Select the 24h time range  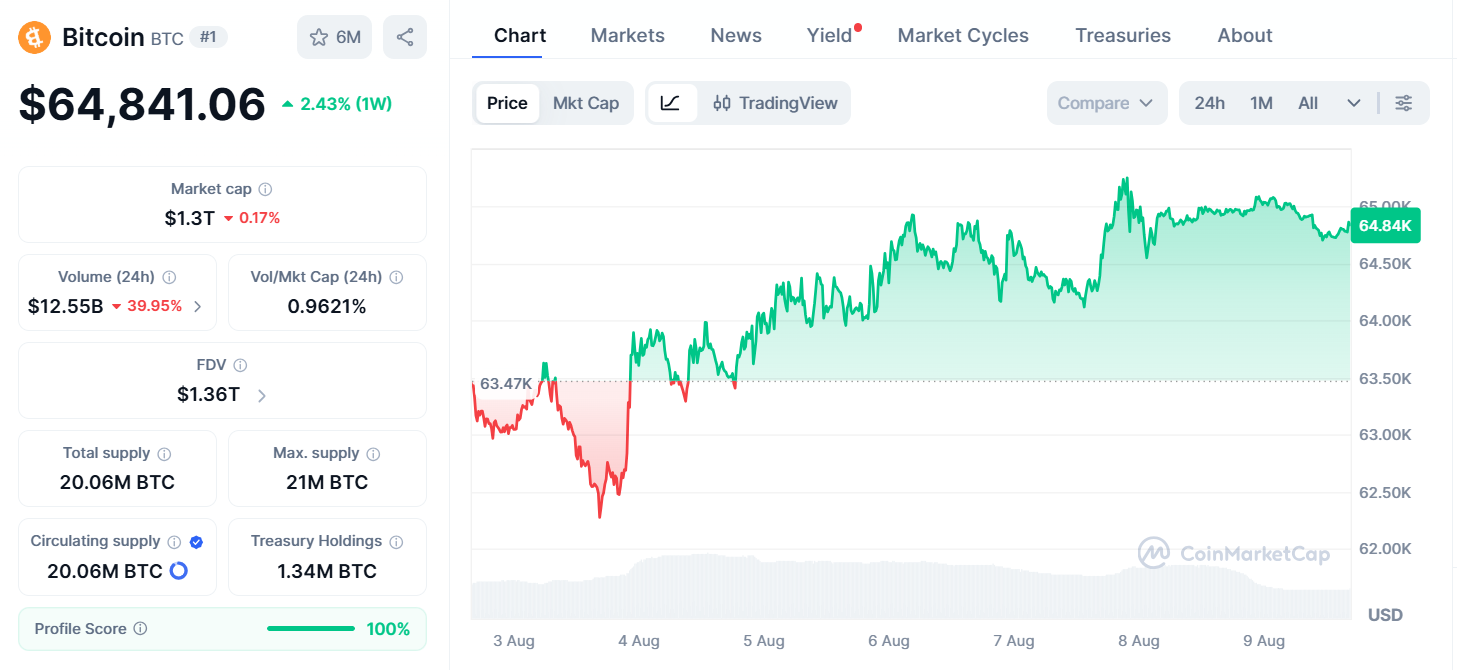pyautogui.click(x=1210, y=103)
